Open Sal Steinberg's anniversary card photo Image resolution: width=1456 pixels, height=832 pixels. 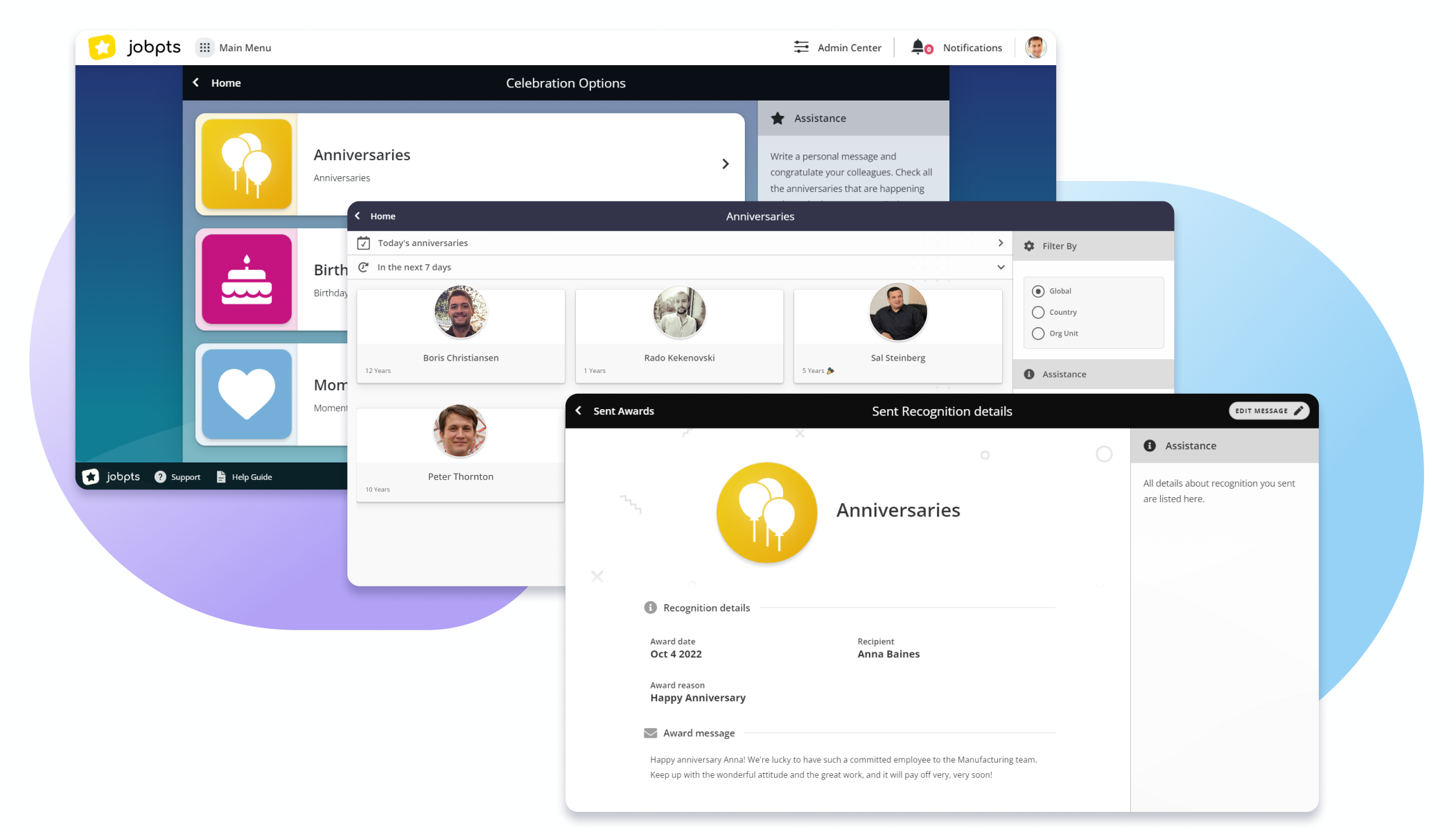[898, 312]
